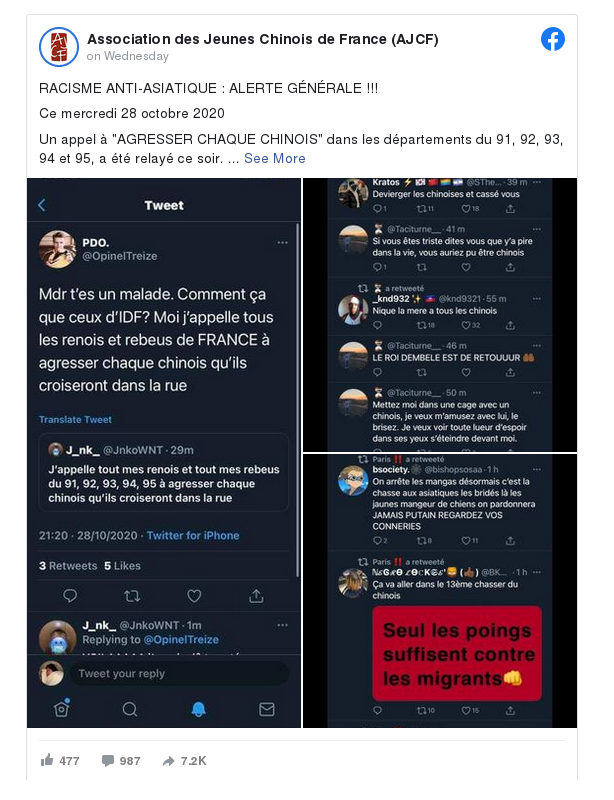Screen dimensions: 614x800
Task: Go back using the Tweet back arrow
Action: [42, 205]
